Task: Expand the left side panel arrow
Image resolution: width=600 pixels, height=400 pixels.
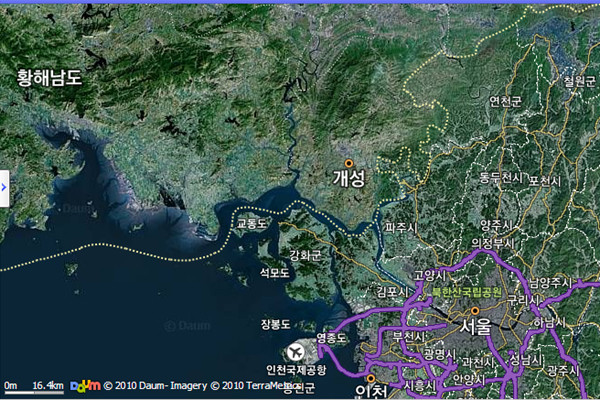Action: tap(4, 185)
